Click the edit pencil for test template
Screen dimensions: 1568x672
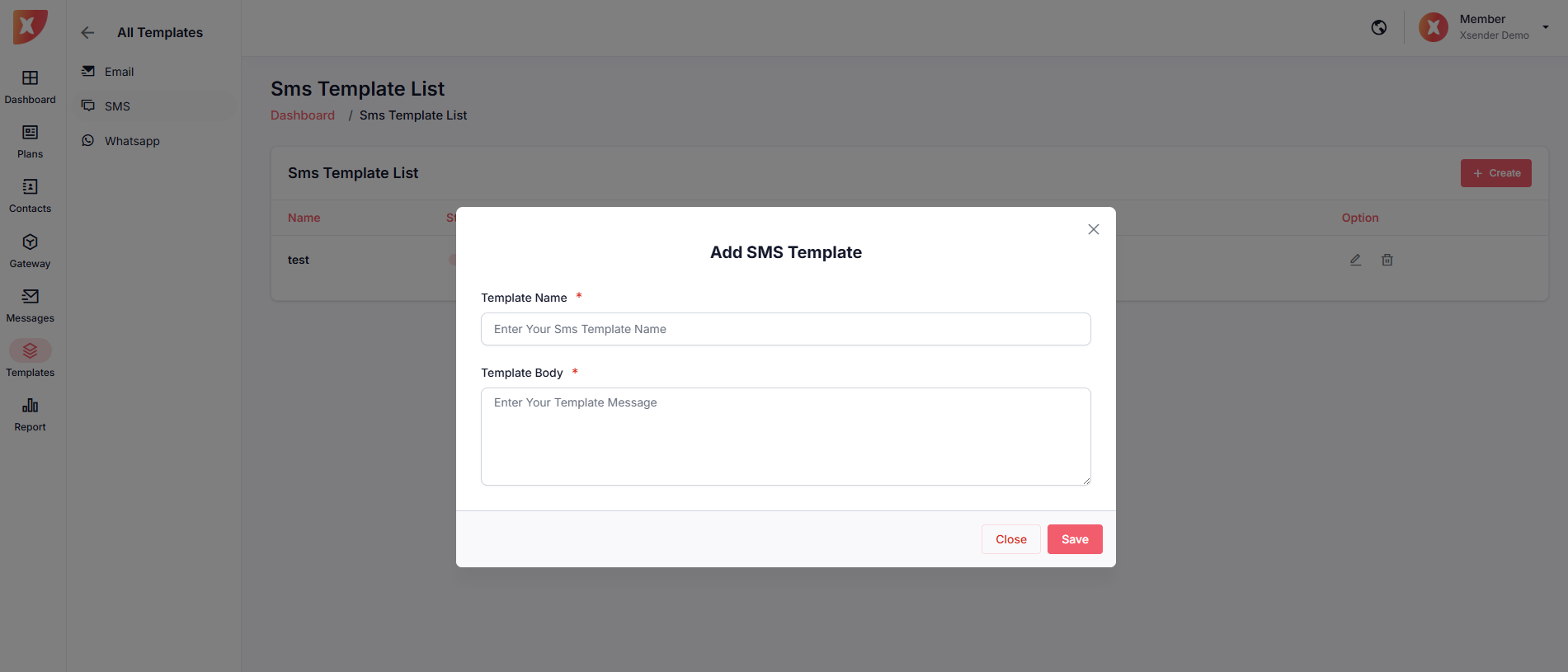[1355, 260]
